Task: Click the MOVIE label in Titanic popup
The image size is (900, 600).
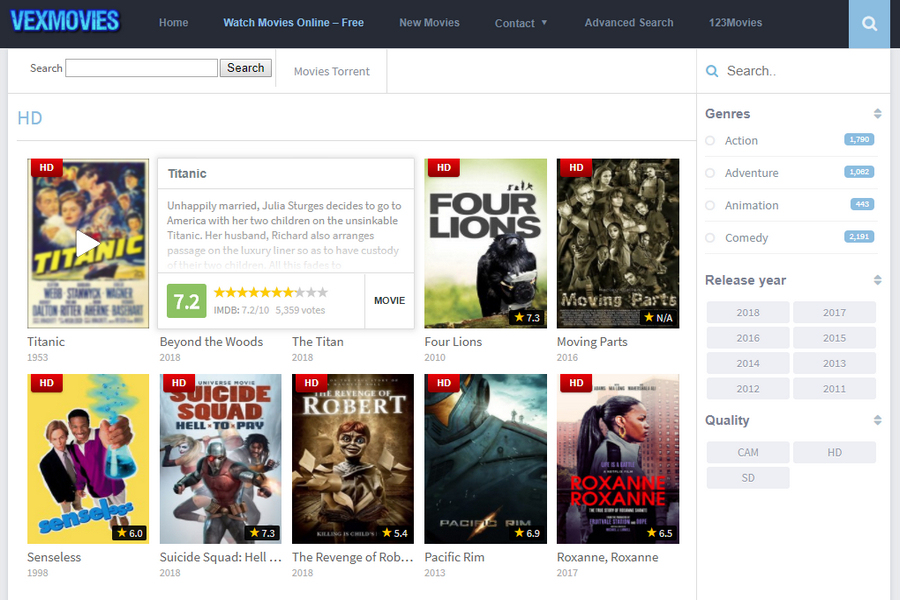Action: [x=389, y=301]
